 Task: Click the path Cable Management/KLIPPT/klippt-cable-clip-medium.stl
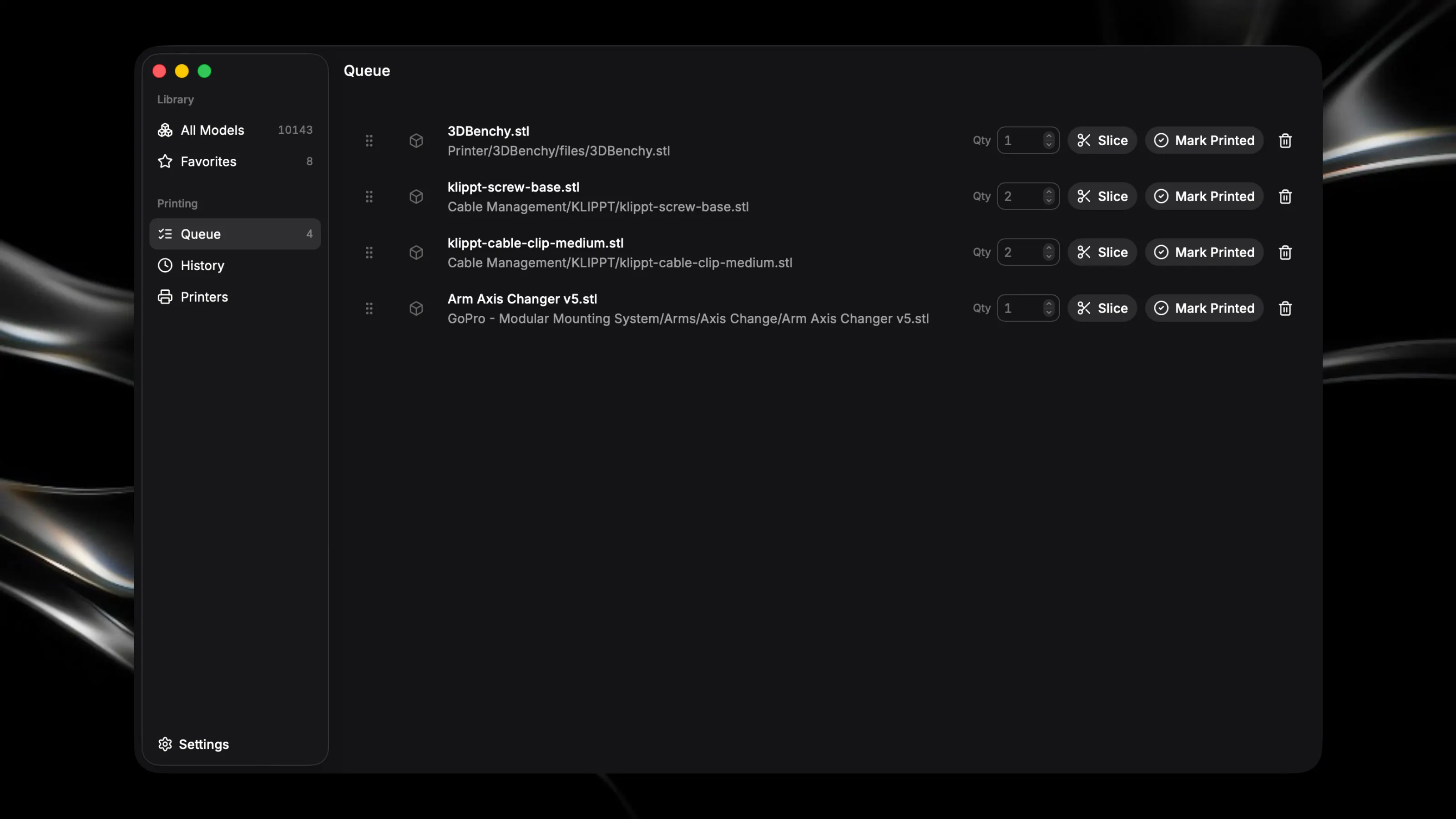619,263
